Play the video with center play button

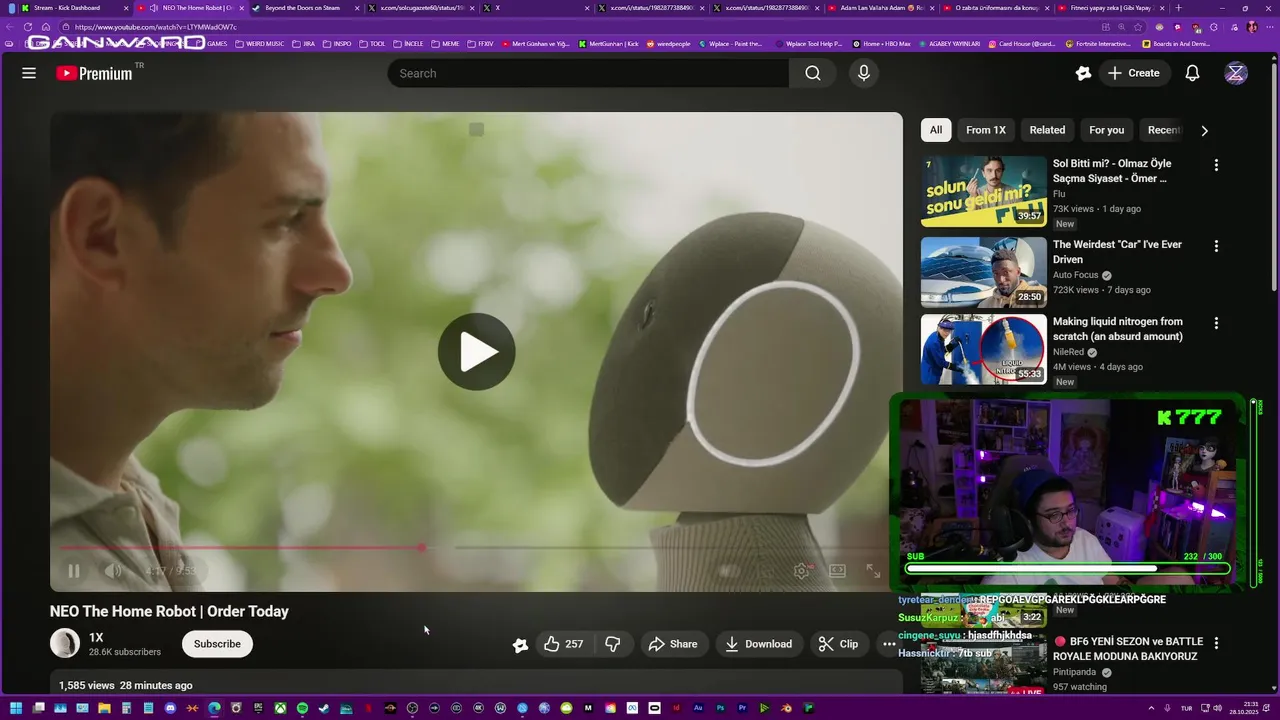coord(477,352)
